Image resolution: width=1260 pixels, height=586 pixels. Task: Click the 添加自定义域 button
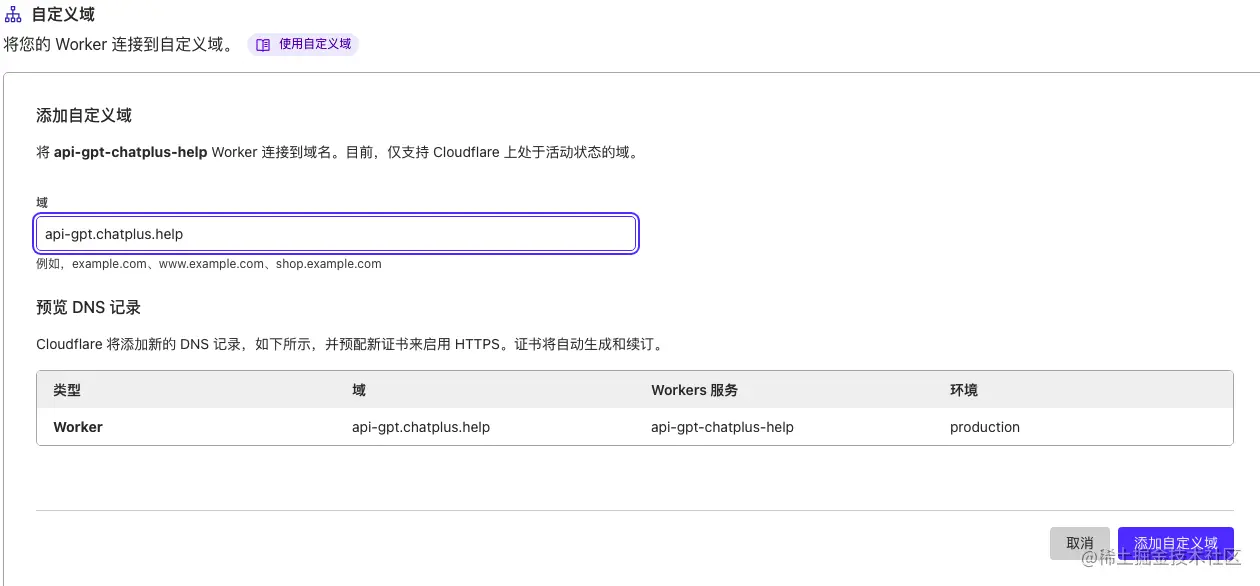[1175, 543]
